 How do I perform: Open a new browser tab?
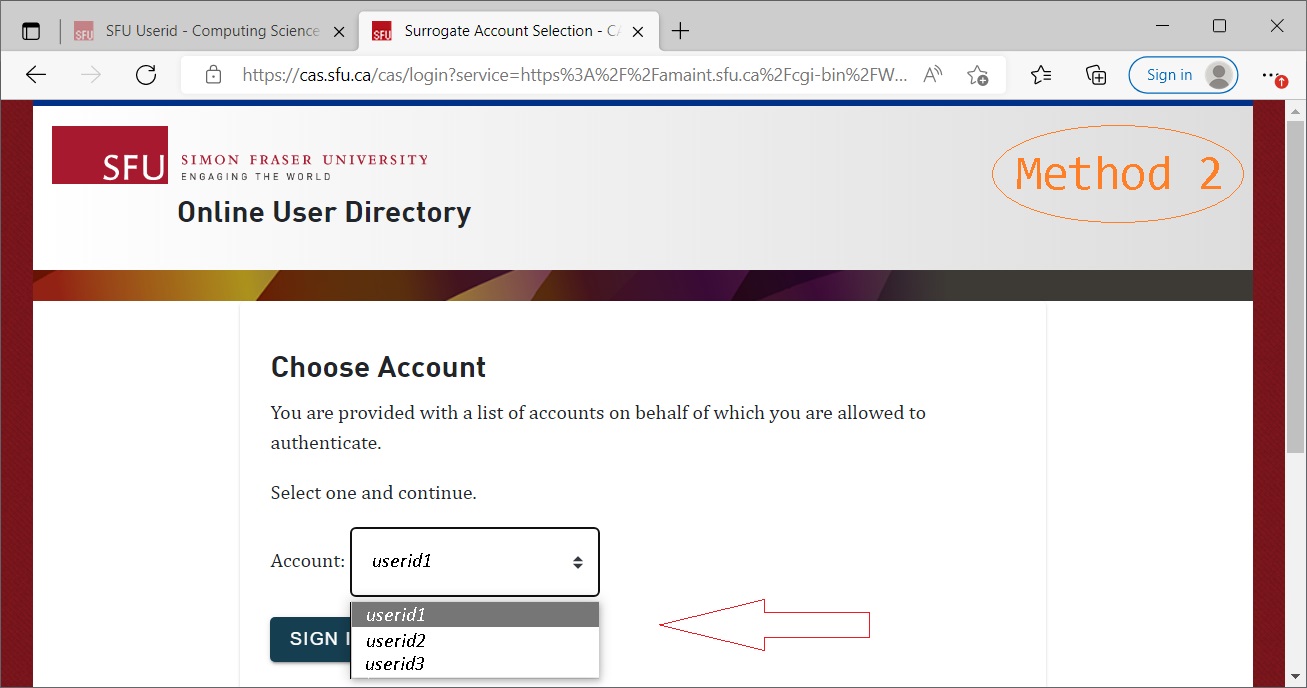680,31
